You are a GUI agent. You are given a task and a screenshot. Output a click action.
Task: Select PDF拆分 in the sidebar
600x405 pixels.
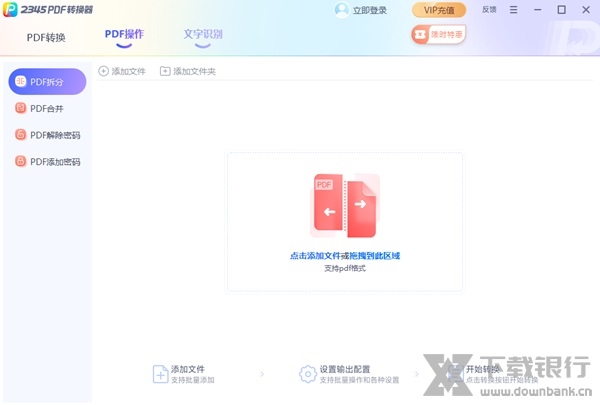coord(47,82)
